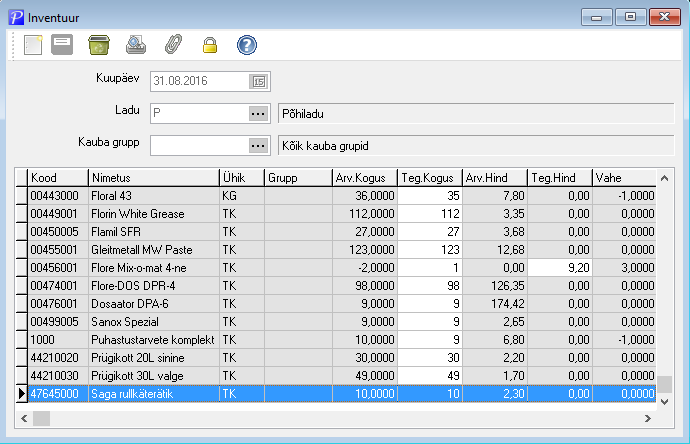Image resolution: width=690 pixels, height=444 pixels.
Task: Open attachments with the paperclip icon
Action: (x=173, y=45)
